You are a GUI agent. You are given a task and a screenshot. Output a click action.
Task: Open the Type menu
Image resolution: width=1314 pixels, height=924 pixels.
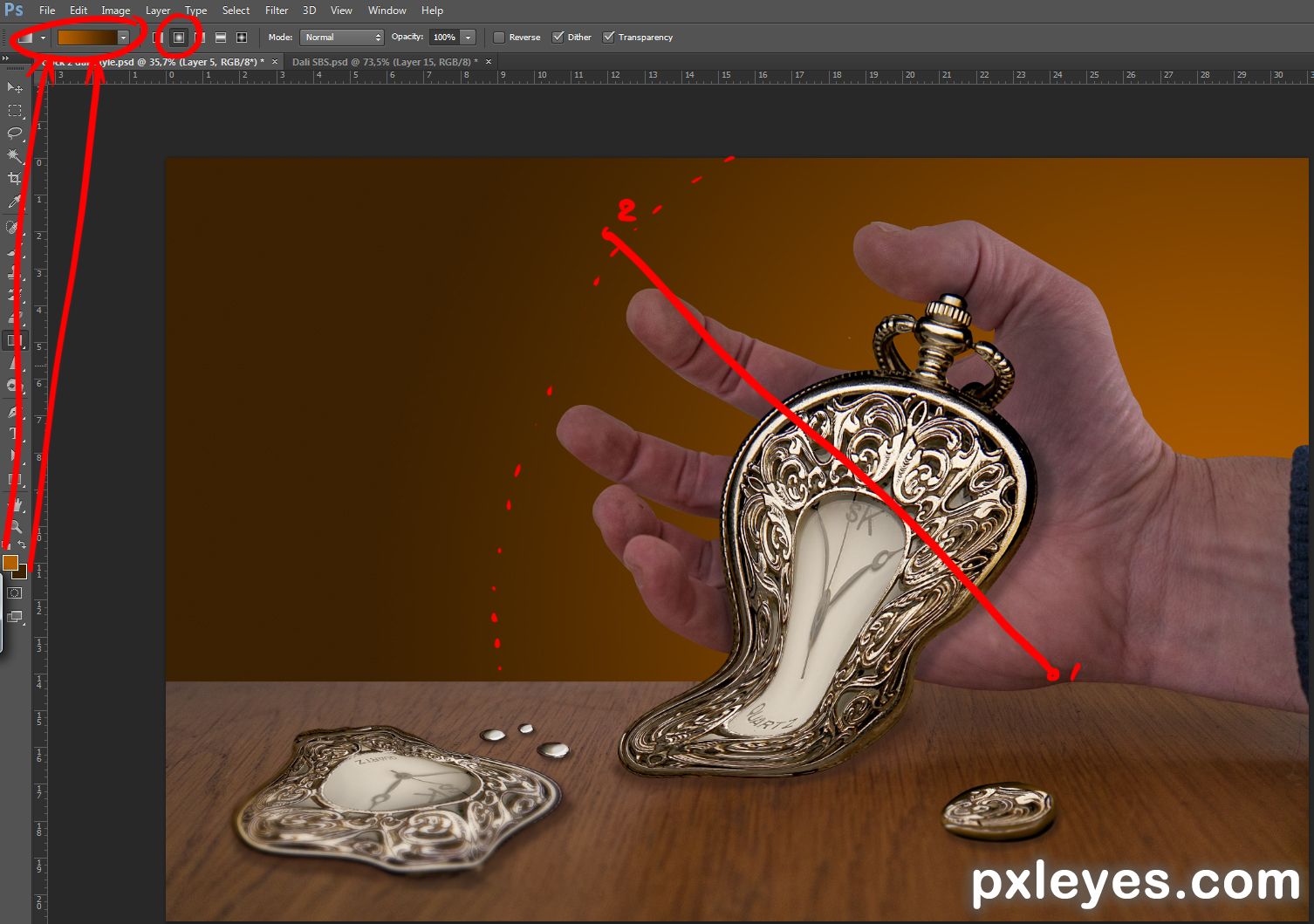click(195, 10)
